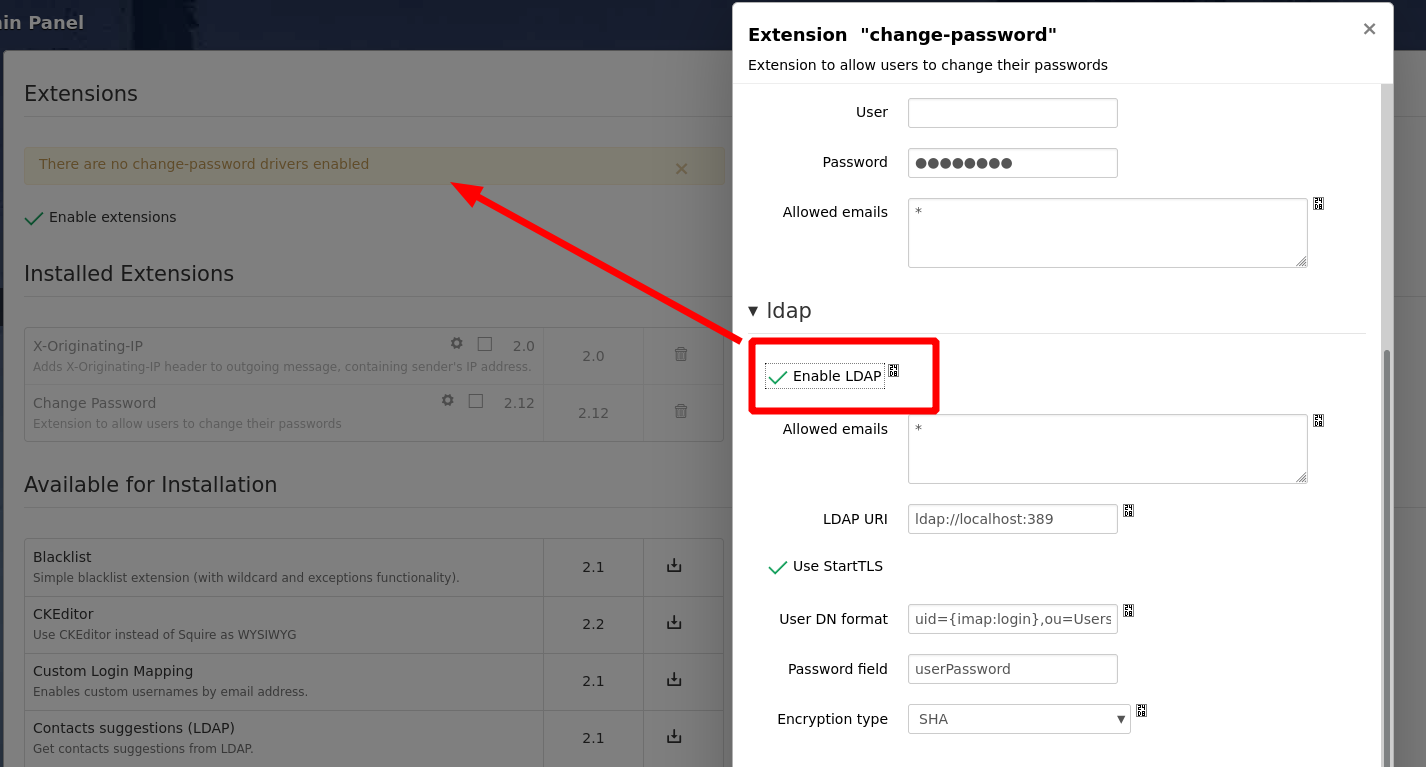The image size is (1426, 767).
Task: Dismiss the no change-password drivers warning
Action: 681,168
